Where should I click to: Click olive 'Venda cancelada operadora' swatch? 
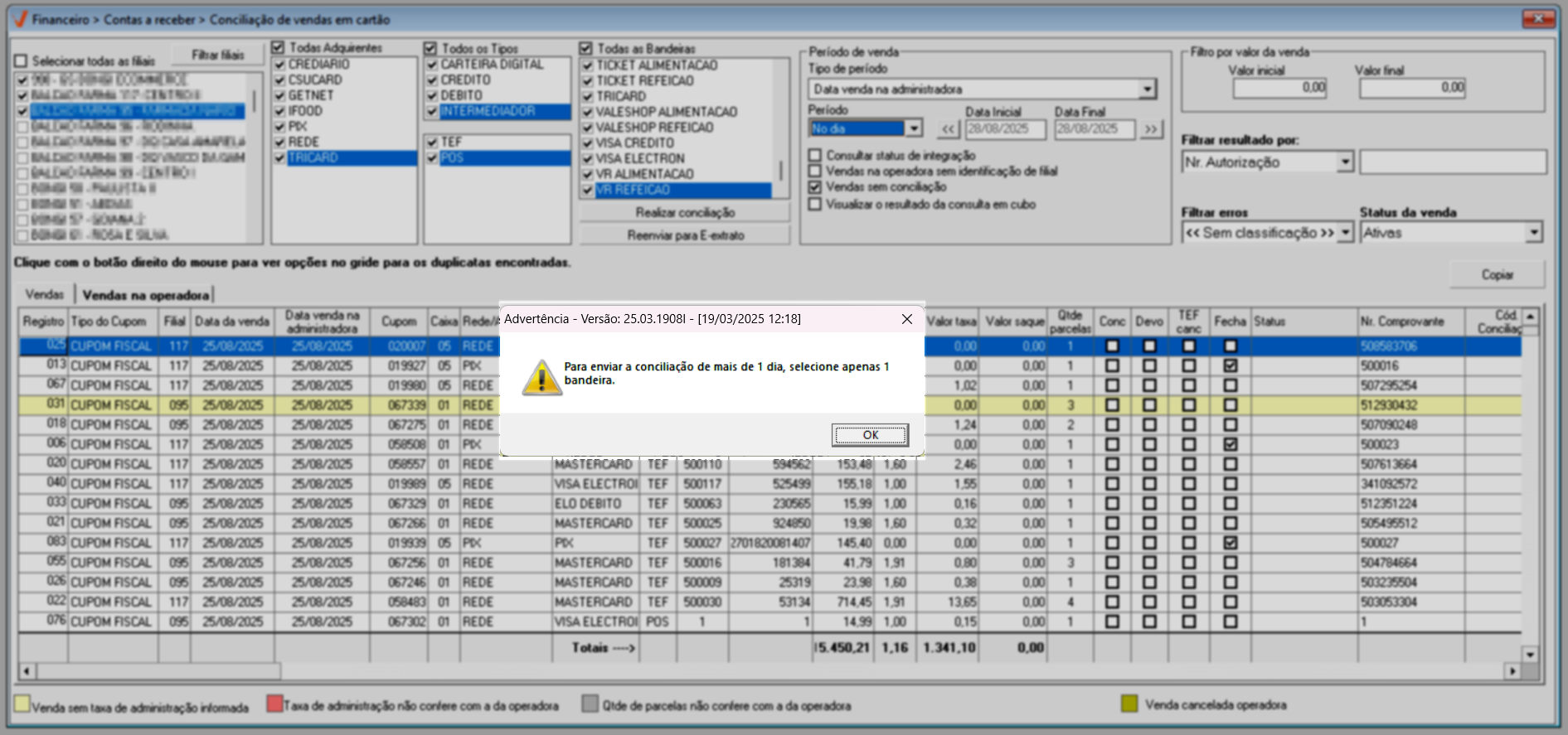pyautogui.click(x=1129, y=704)
